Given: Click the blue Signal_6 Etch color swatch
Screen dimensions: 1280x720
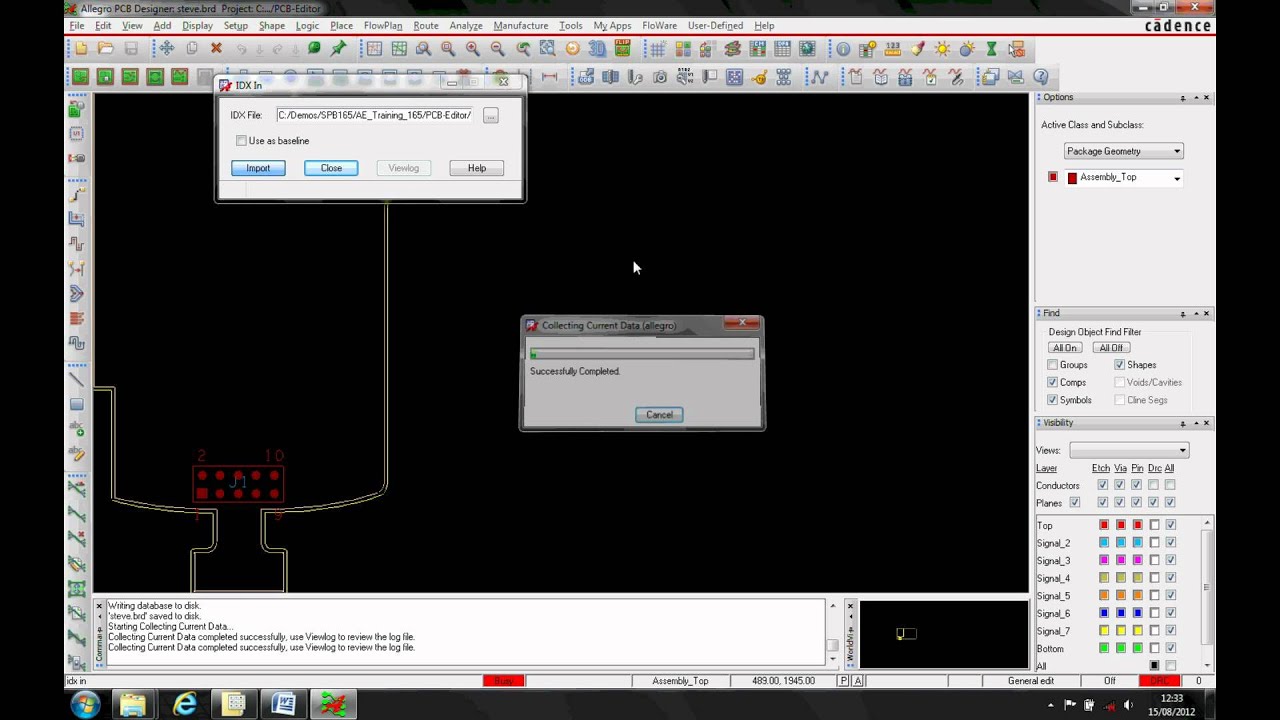Looking at the screenshot, I should (1104, 613).
